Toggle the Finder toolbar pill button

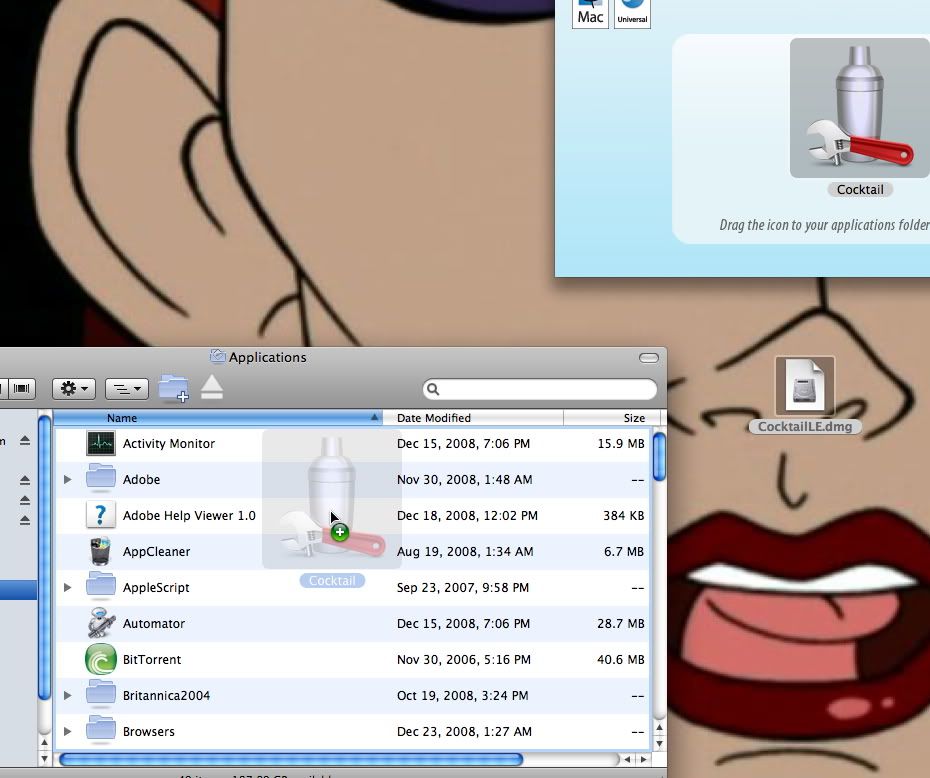click(649, 358)
